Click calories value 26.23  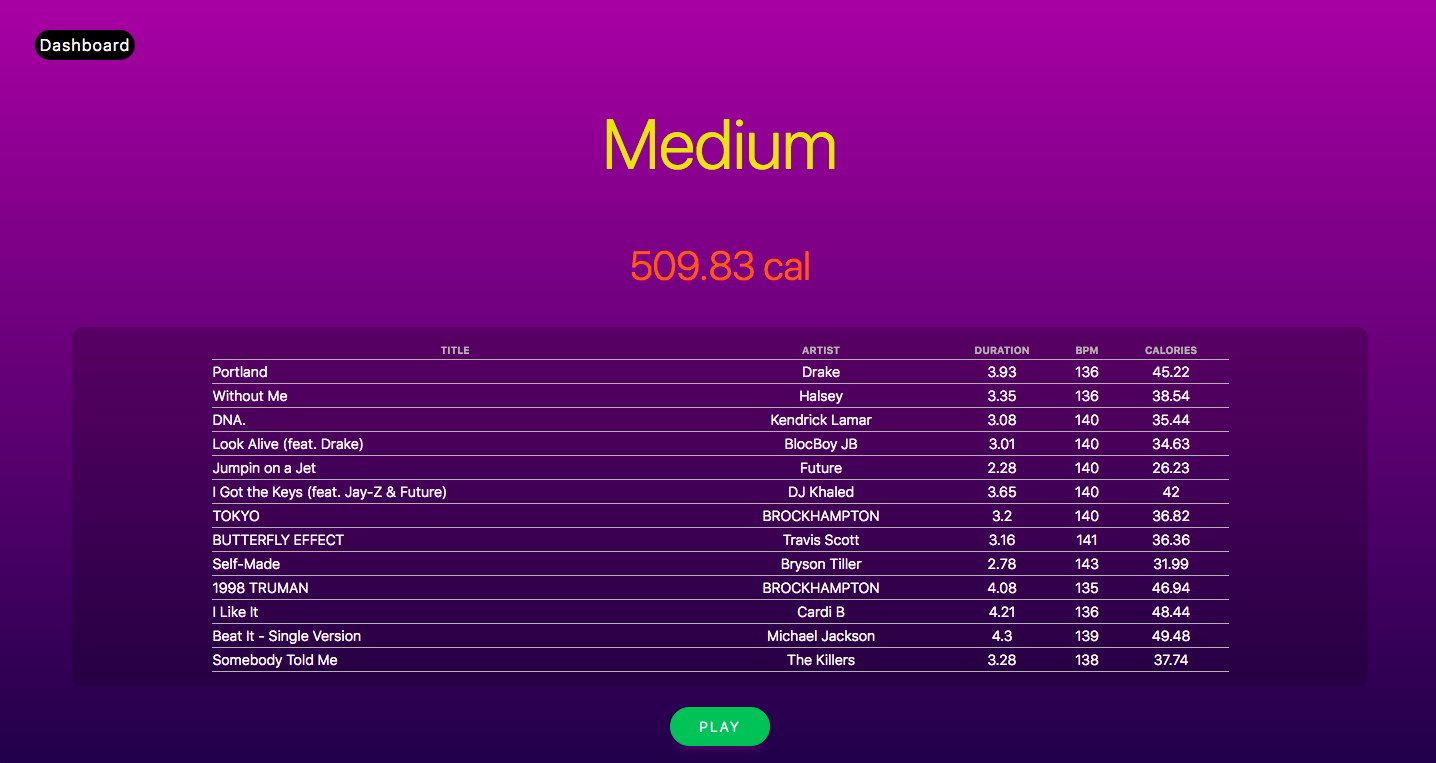click(x=1171, y=468)
